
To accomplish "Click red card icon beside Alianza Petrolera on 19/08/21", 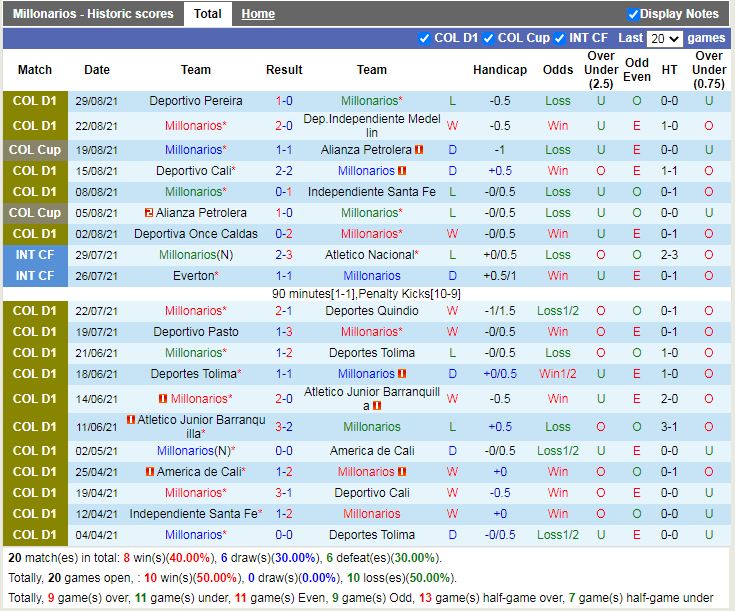I will click(x=419, y=150).
